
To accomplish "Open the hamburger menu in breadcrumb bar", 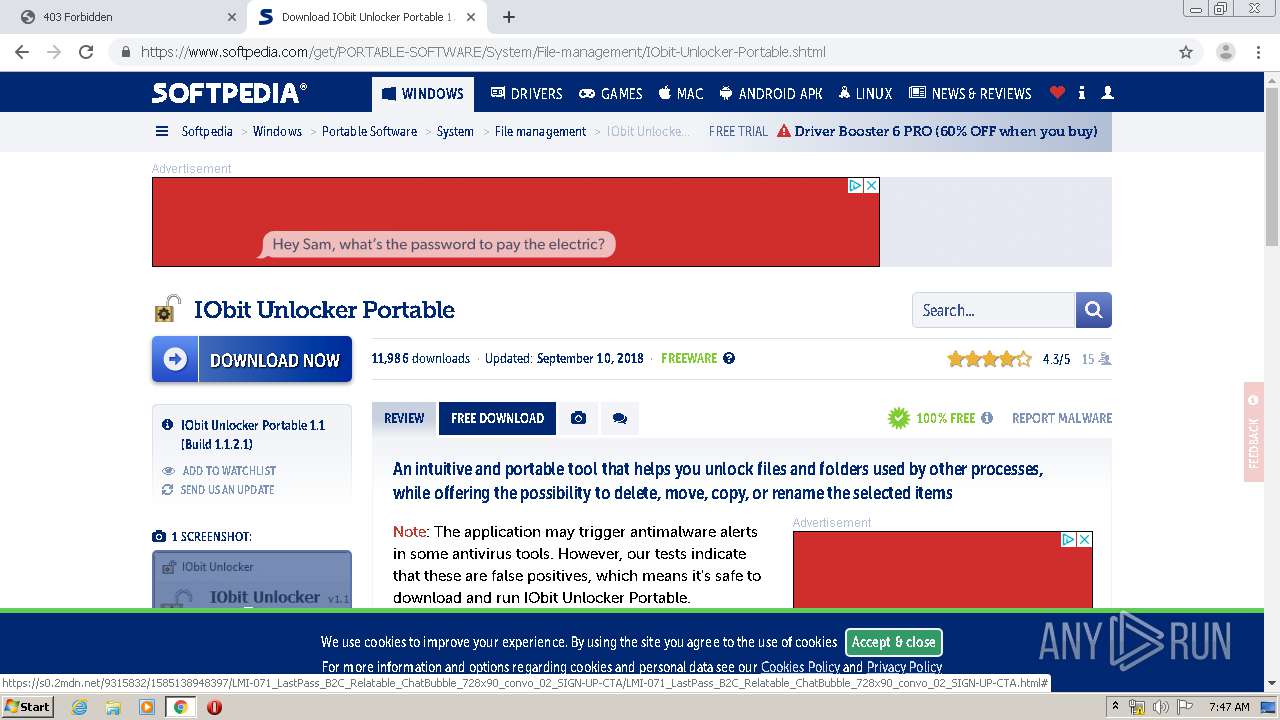I will (x=162, y=131).
